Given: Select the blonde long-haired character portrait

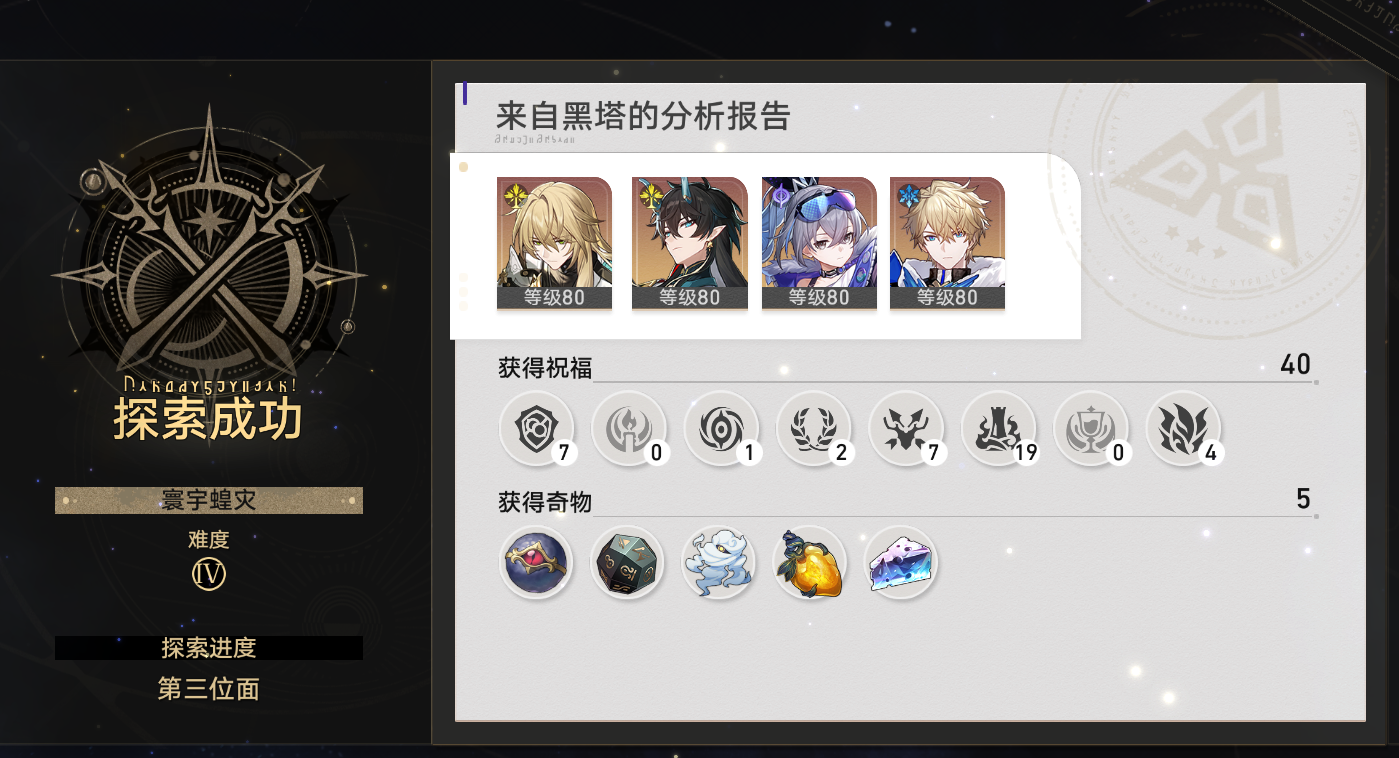Looking at the screenshot, I should (x=554, y=243).
